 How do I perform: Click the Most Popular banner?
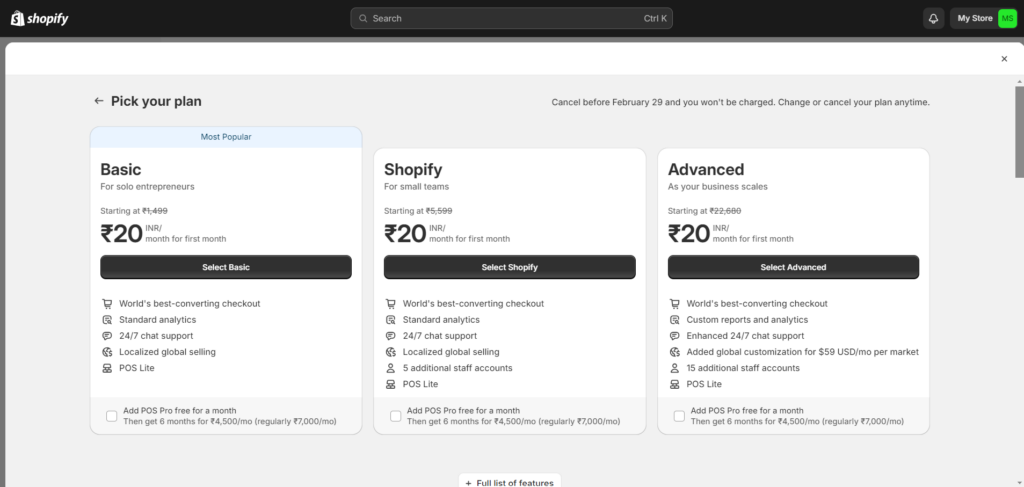(x=226, y=137)
